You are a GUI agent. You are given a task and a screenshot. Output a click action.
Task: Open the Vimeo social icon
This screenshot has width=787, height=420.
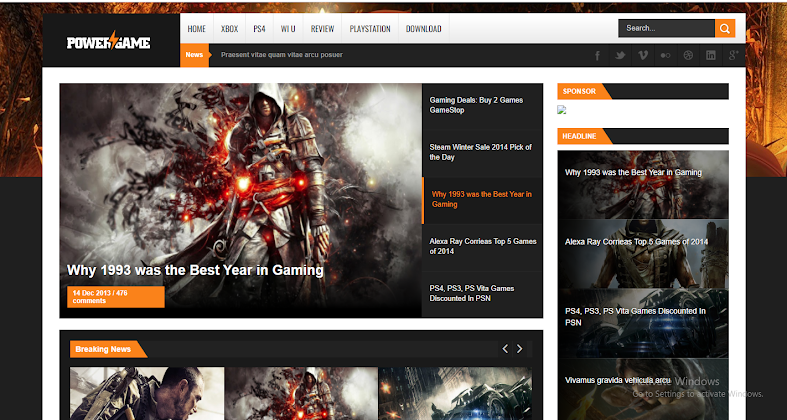click(643, 55)
